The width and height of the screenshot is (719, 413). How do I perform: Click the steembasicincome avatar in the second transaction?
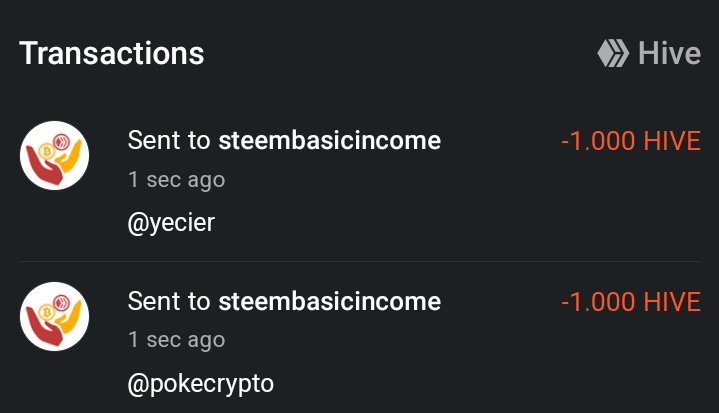[x=55, y=317]
